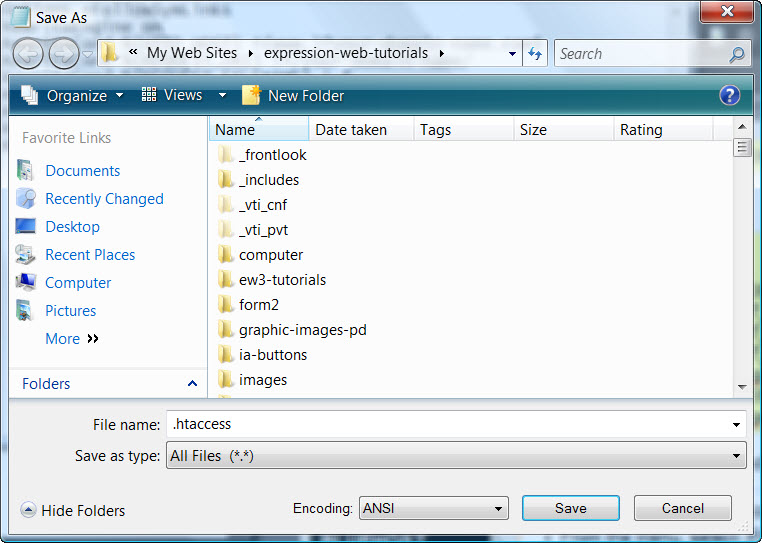Click the file list scrollbar thumb
The width and height of the screenshot is (762, 543).
click(742, 147)
